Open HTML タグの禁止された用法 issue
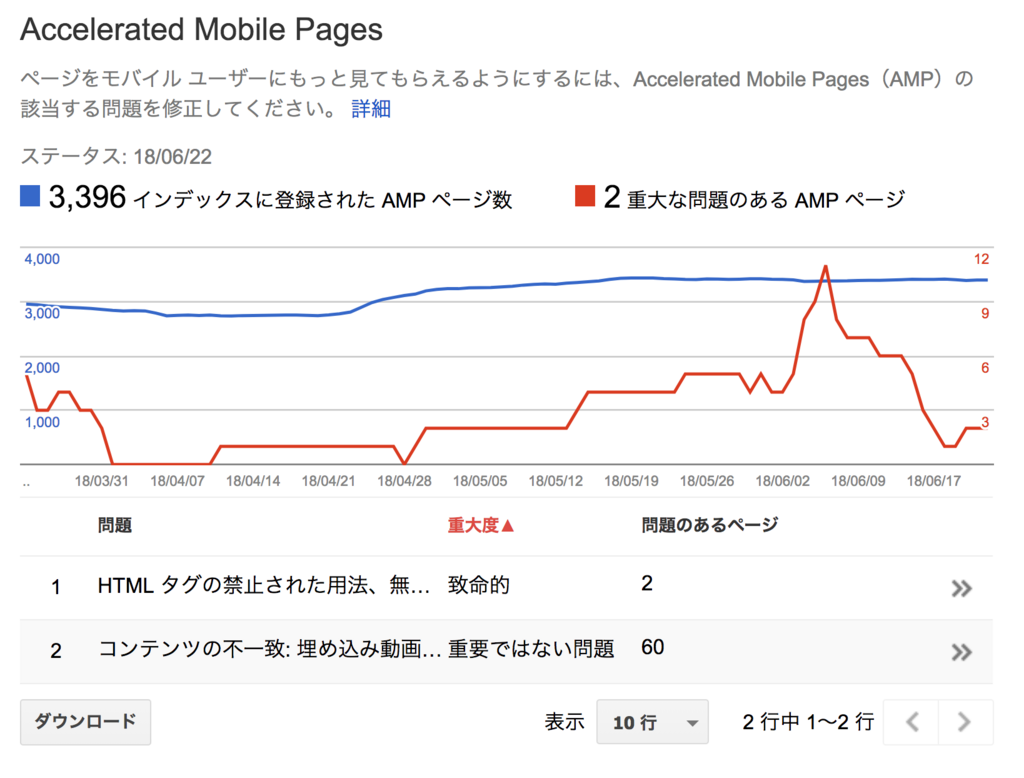Image resolution: width=1024 pixels, height=778 pixels. (x=264, y=585)
